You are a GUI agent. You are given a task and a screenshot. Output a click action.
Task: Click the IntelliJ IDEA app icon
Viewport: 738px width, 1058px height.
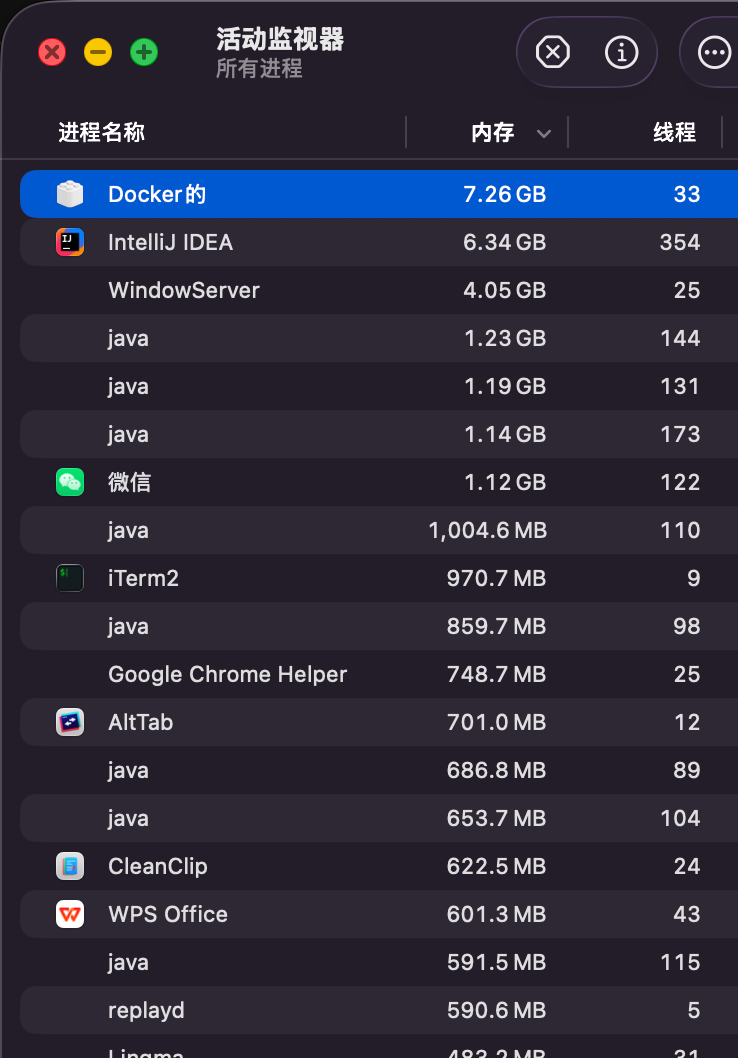pyautogui.click(x=70, y=242)
